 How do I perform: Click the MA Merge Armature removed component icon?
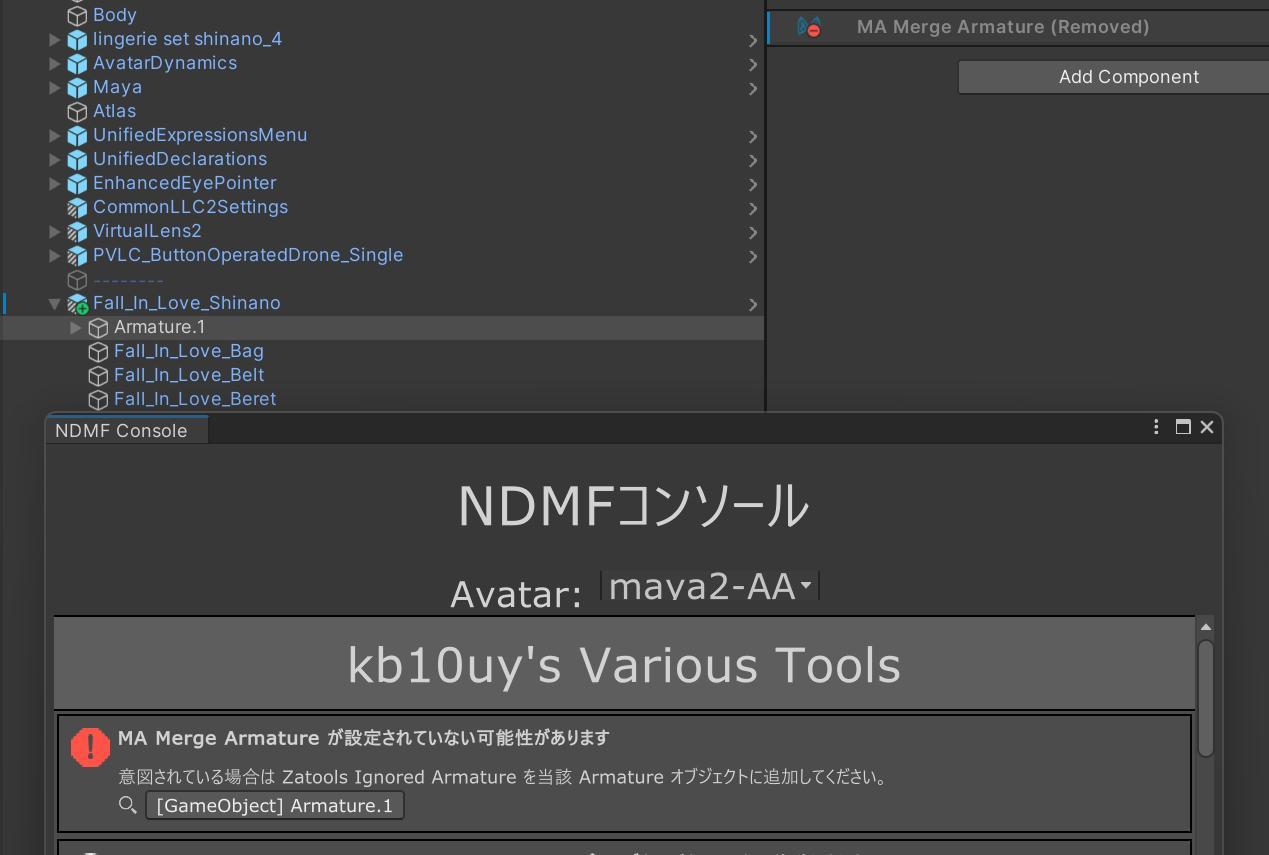[809, 27]
